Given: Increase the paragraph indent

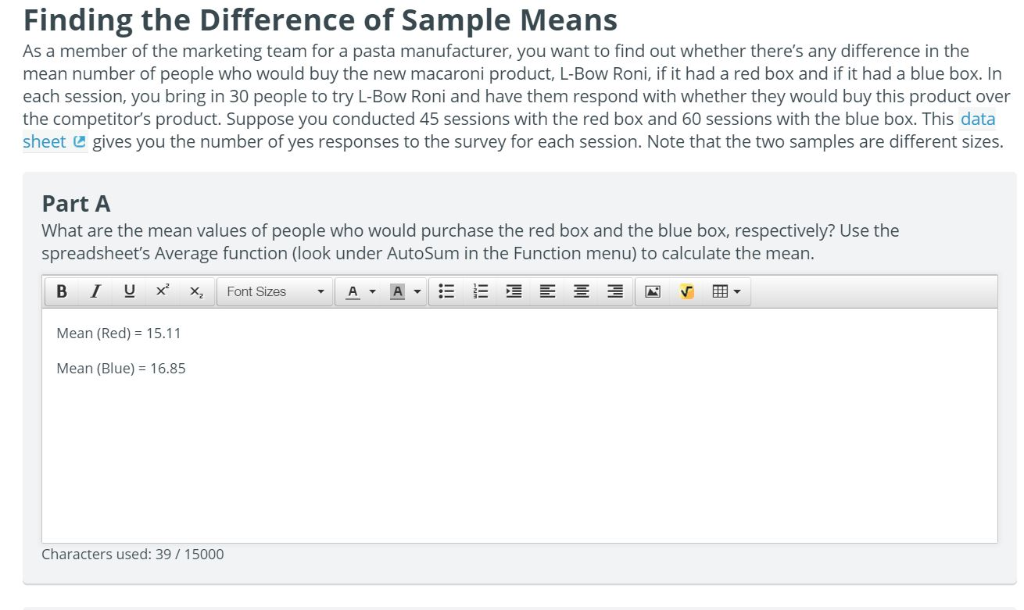Looking at the screenshot, I should [513, 291].
